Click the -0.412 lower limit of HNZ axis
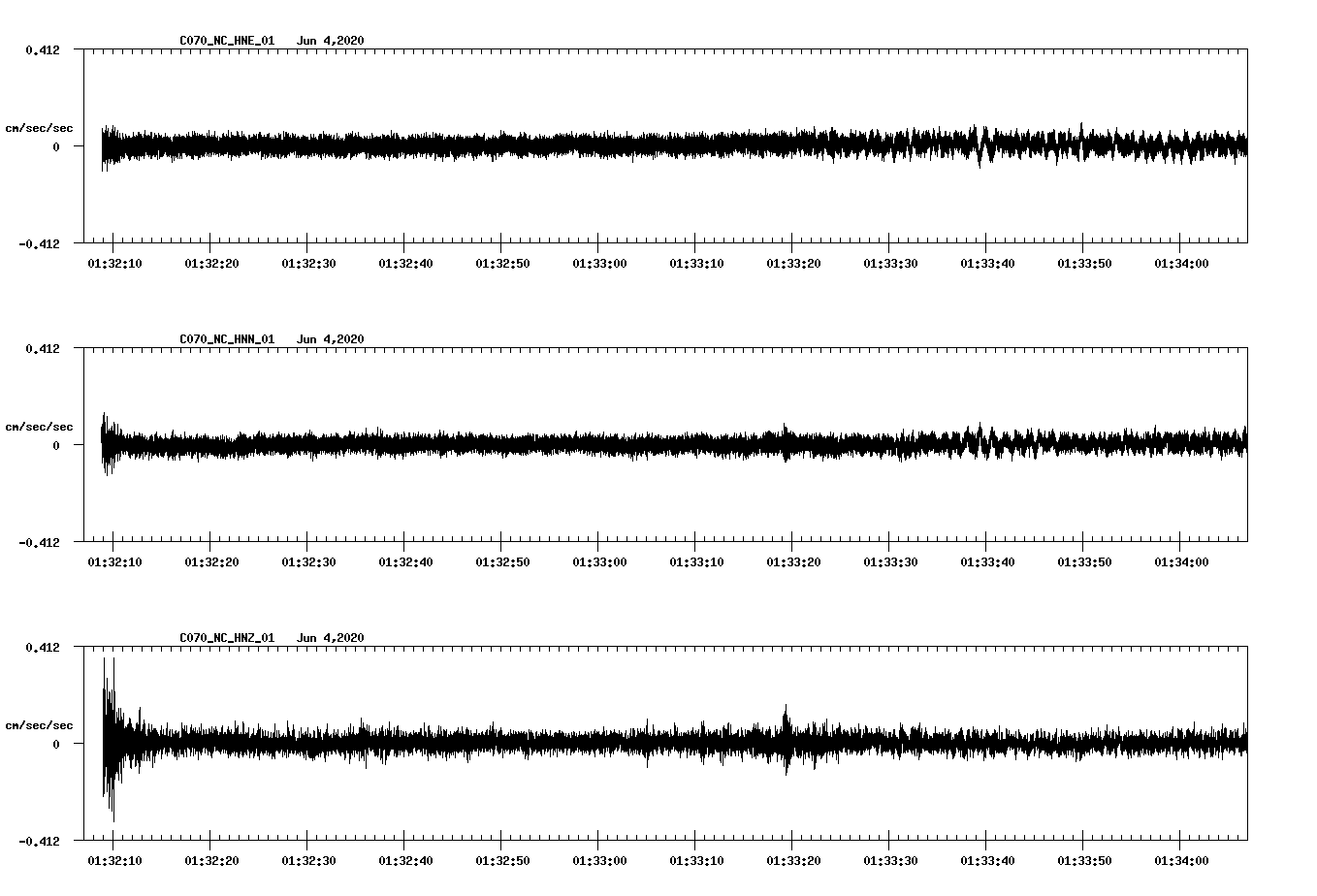 39,841
